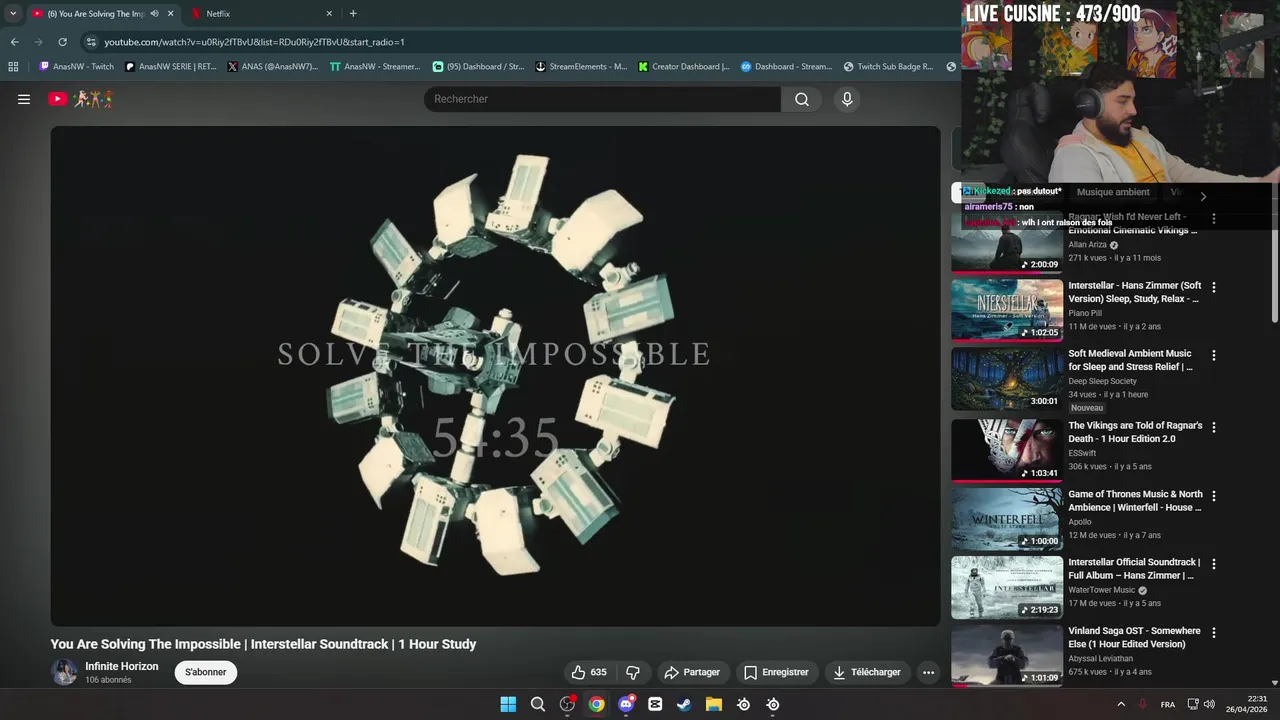This screenshot has width=1280, height=720.
Task: Open options for Vinland Saga OST video
Action: 1214,633
